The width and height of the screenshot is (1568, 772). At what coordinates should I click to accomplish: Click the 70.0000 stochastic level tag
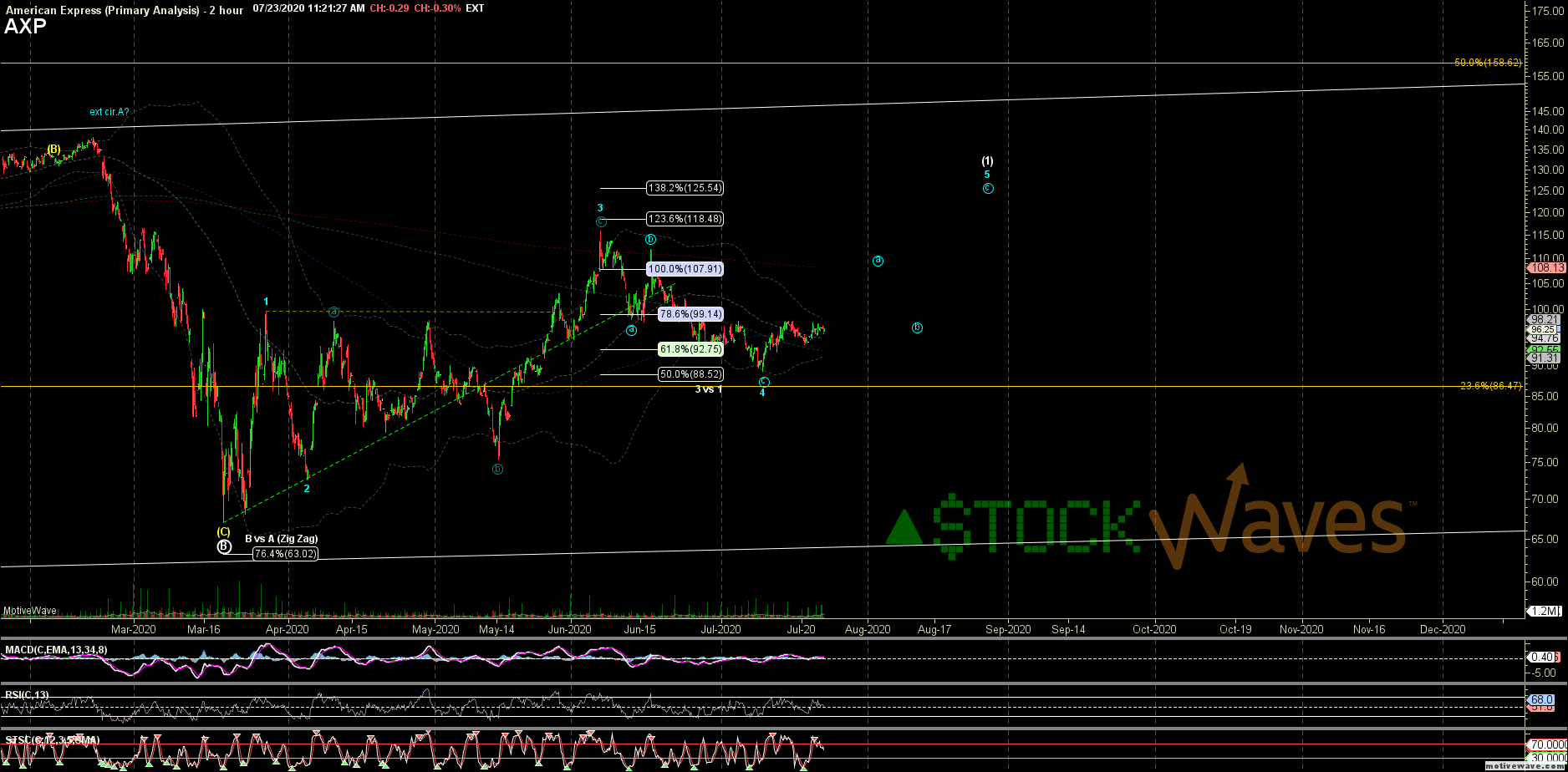(1547, 744)
